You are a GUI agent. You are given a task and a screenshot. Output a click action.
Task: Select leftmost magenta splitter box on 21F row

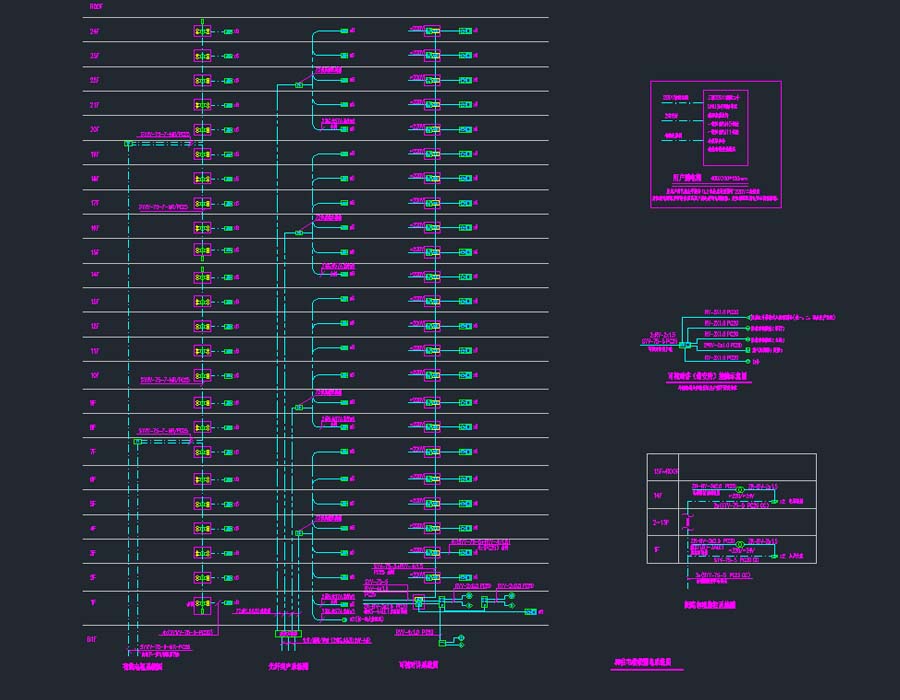[202, 105]
